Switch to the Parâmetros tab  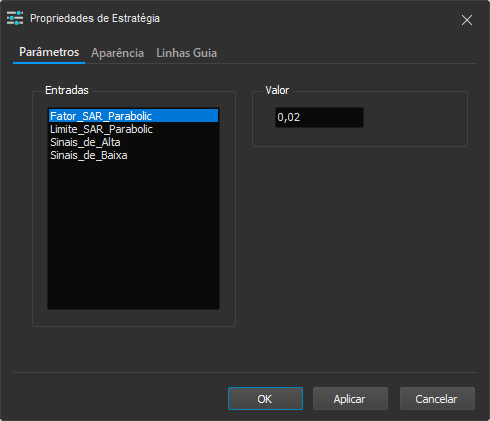coord(49,52)
